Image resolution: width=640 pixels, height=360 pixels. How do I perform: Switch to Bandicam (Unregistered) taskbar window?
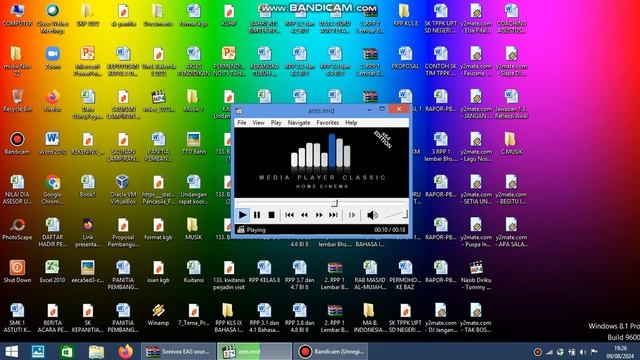(330, 351)
